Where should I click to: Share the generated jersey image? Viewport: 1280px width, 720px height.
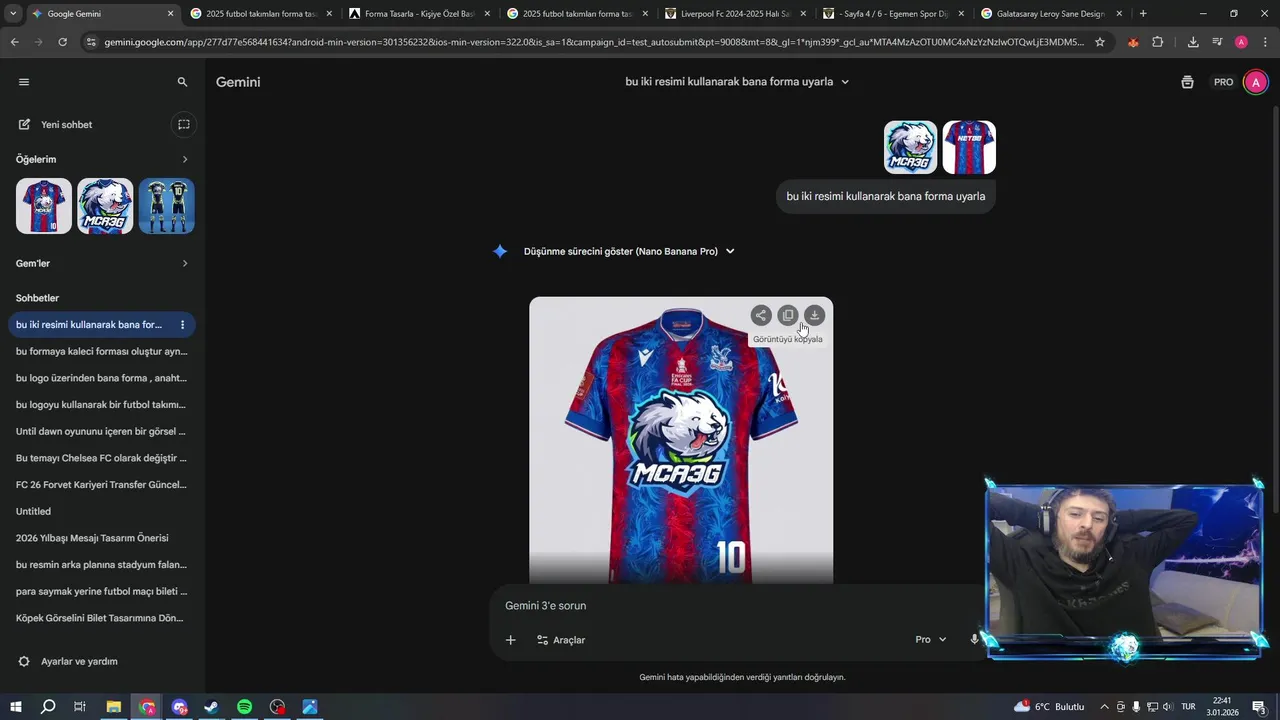pos(761,315)
